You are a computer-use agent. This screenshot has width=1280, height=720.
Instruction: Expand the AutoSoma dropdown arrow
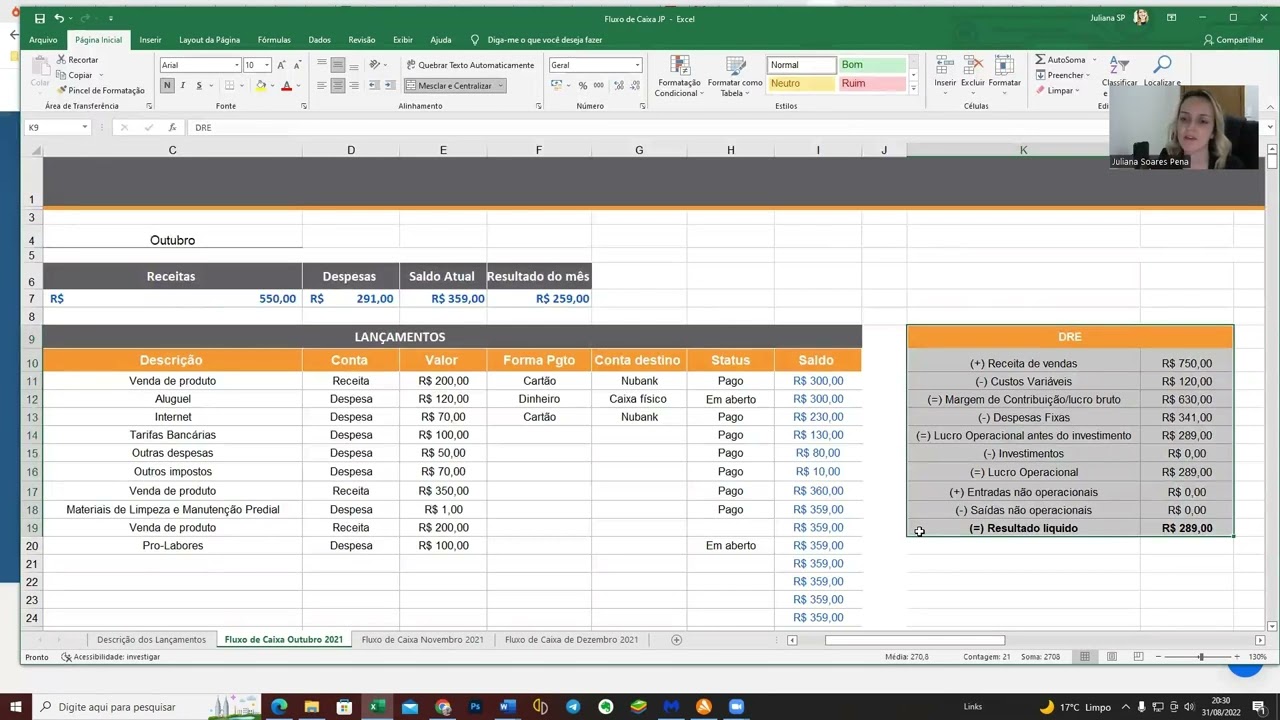pyautogui.click(x=1092, y=60)
